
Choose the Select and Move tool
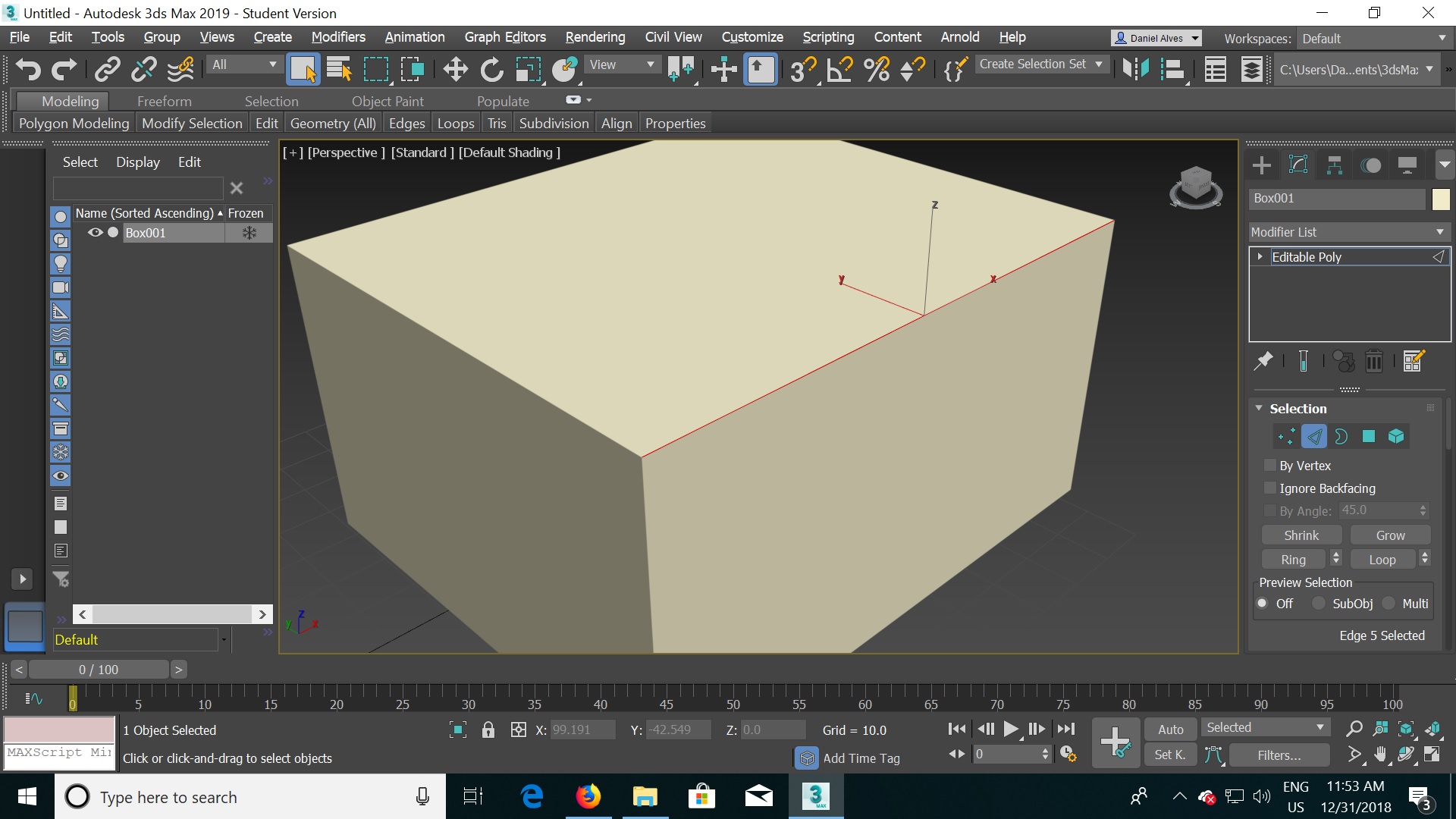(x=455, y=70)
